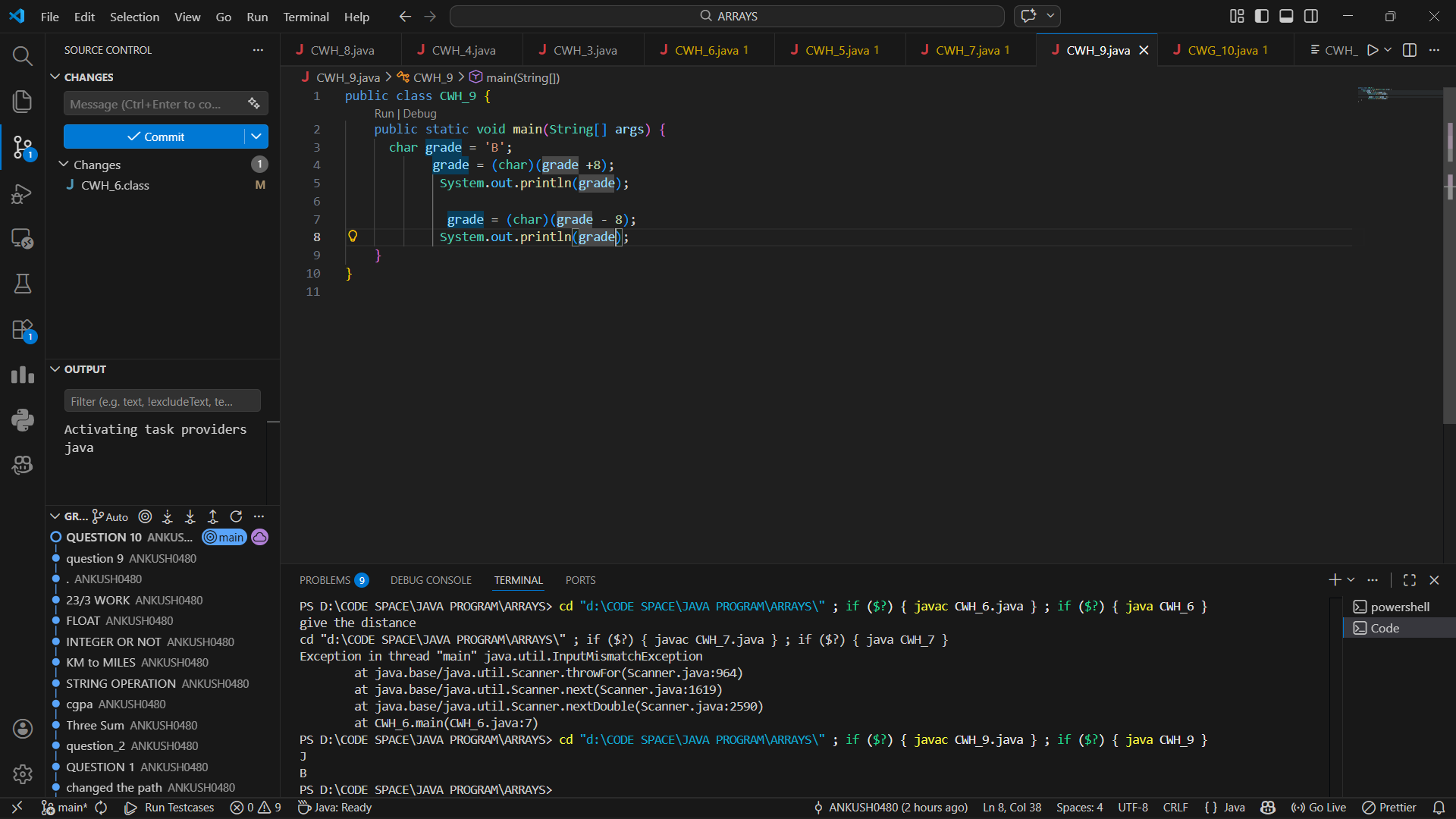Toggle the primary side bar layout
1456x819 pixels.
[x=1262, y=16]
